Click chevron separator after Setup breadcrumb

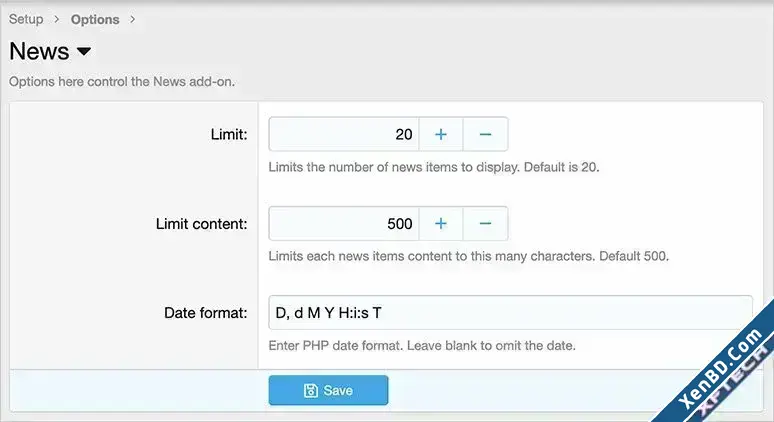(x=57, y=19)
